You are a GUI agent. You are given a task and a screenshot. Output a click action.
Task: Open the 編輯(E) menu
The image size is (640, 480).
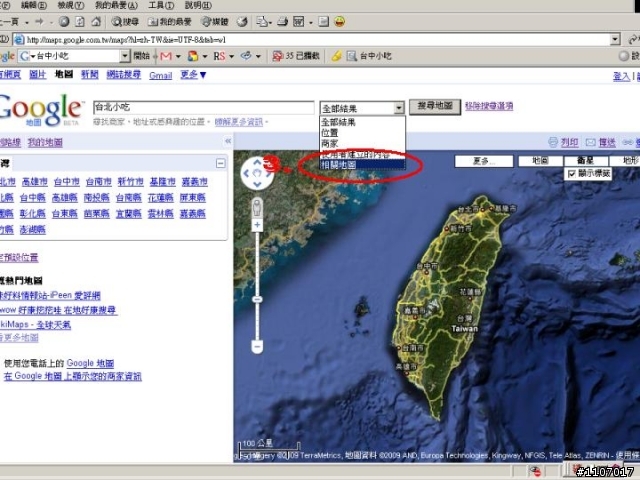33,5
